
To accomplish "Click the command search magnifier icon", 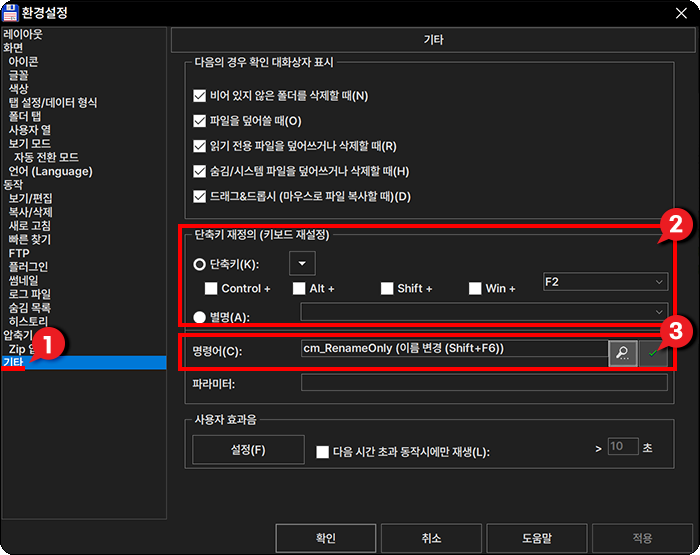I will (x=622, y=353).
